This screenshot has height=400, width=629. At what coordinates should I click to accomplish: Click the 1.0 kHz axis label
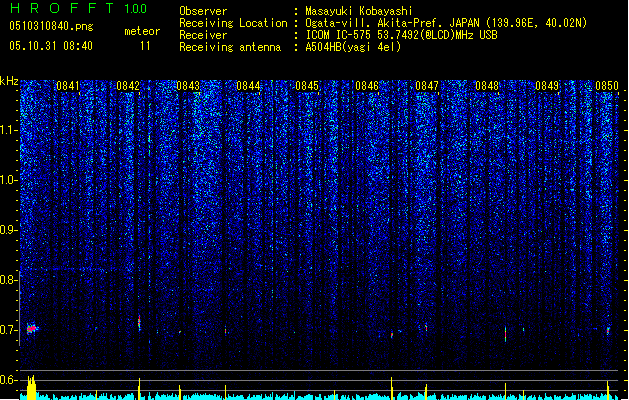(x=9, y=180)
